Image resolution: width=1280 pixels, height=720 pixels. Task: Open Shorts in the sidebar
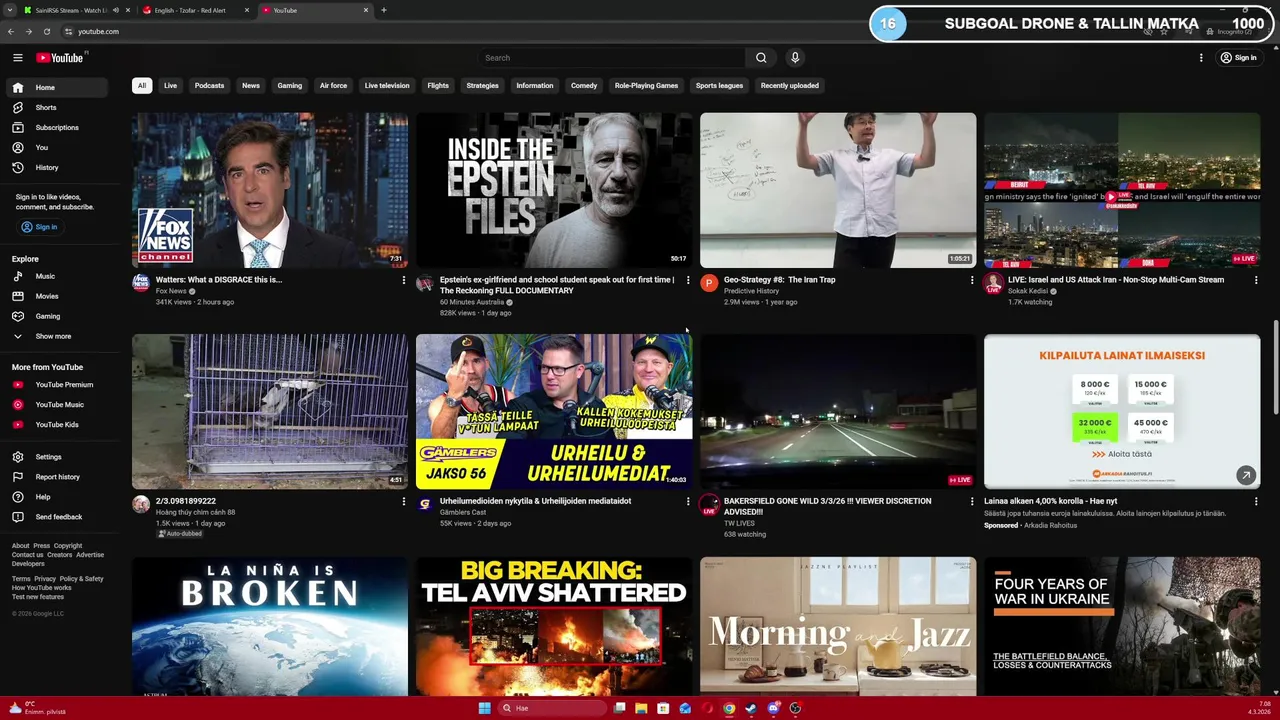[x=56, y=107]
